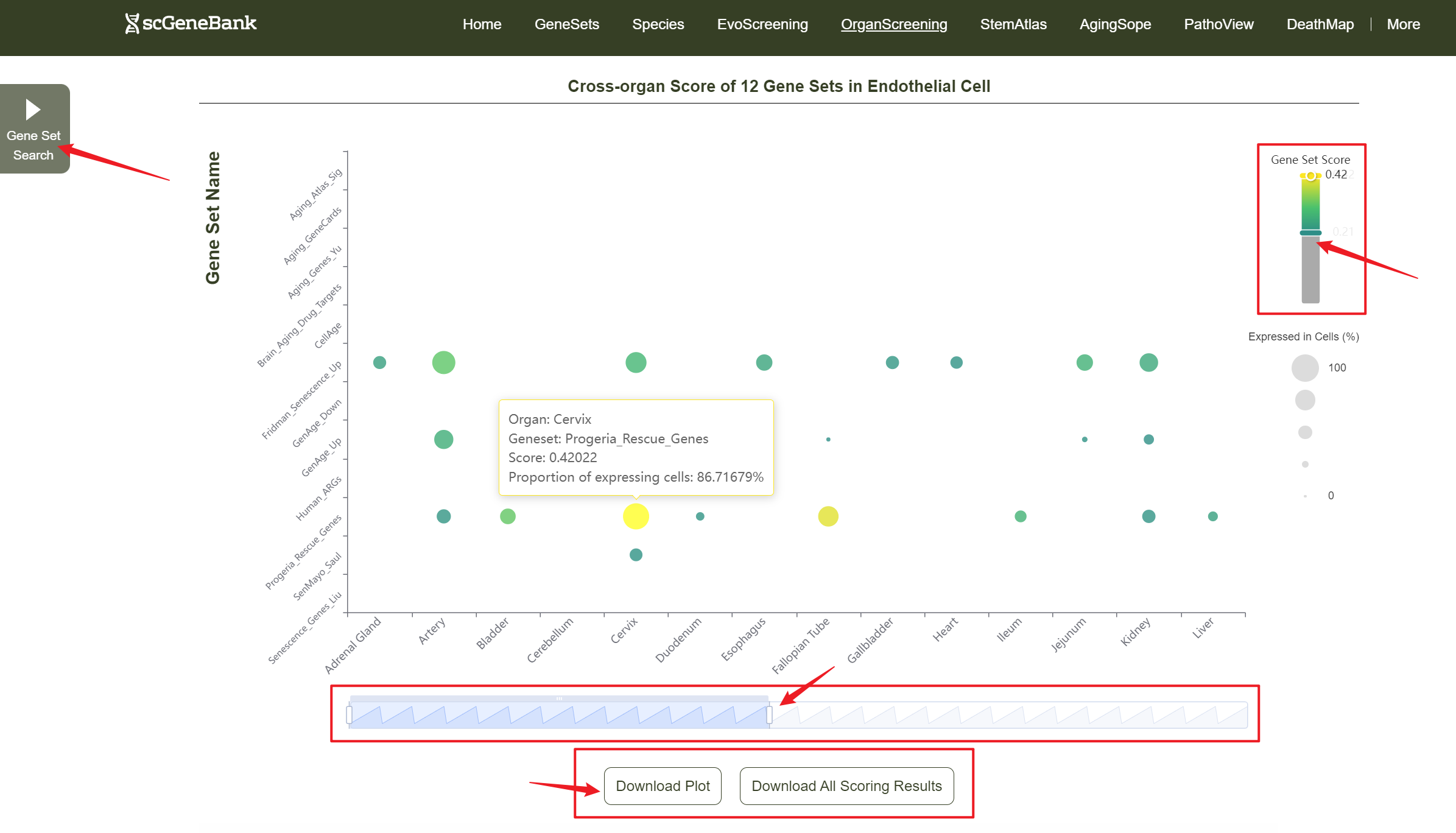Click the Cervix SenMayo_Saul teal bubble
The width and height of the screenshot is (1456, 833).
636,555
